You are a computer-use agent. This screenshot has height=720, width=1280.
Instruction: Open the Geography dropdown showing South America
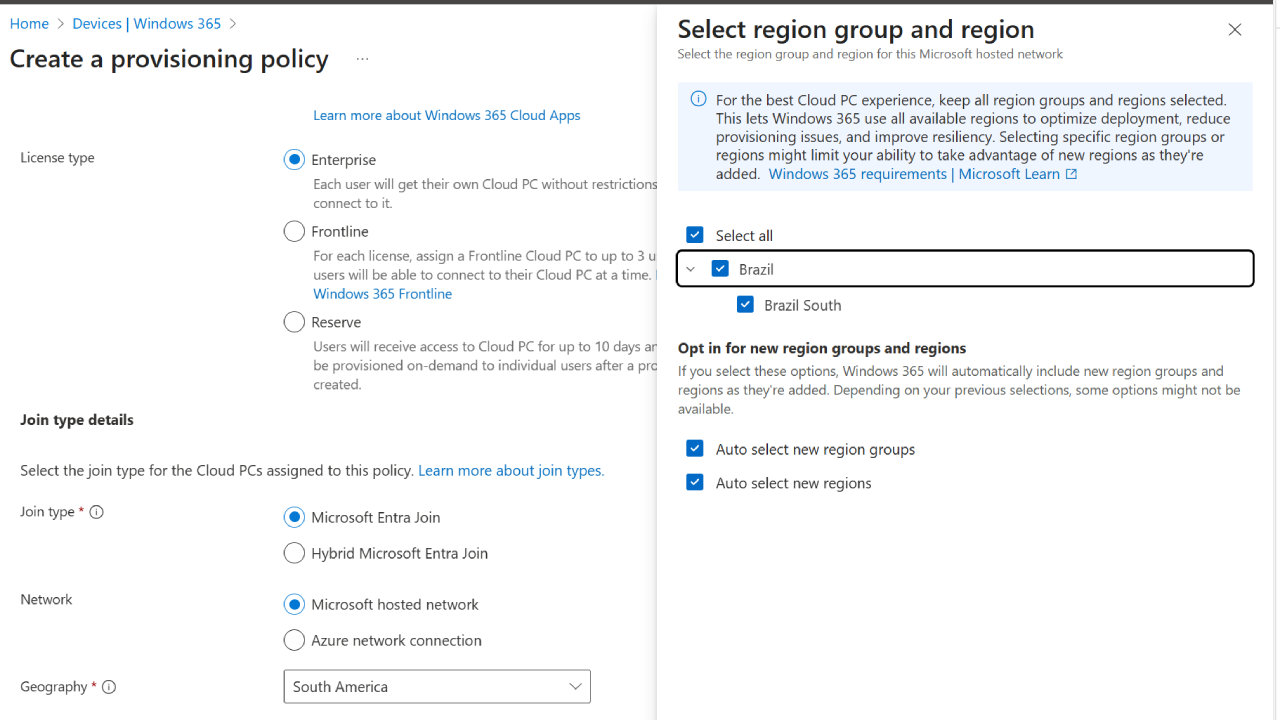coord(437,687)
